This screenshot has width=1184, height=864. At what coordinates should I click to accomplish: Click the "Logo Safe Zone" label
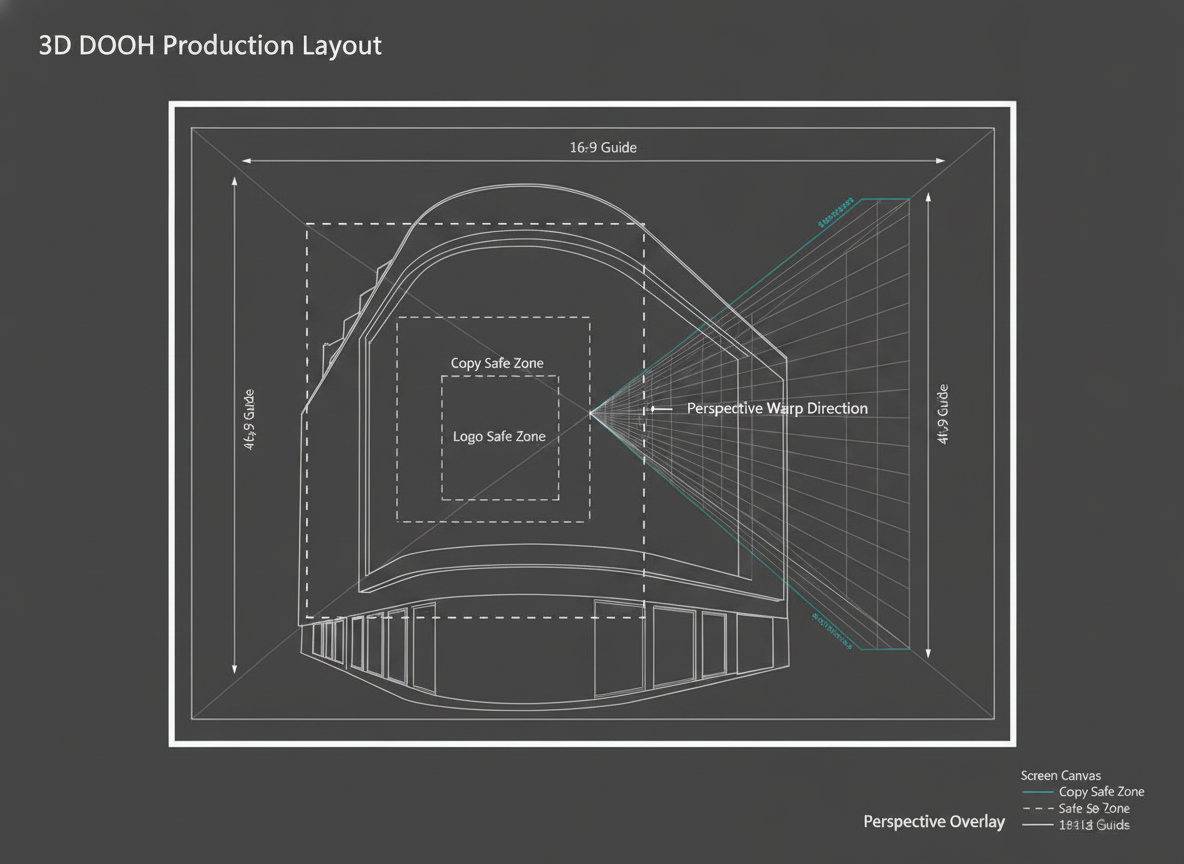(x=499, y=437)
